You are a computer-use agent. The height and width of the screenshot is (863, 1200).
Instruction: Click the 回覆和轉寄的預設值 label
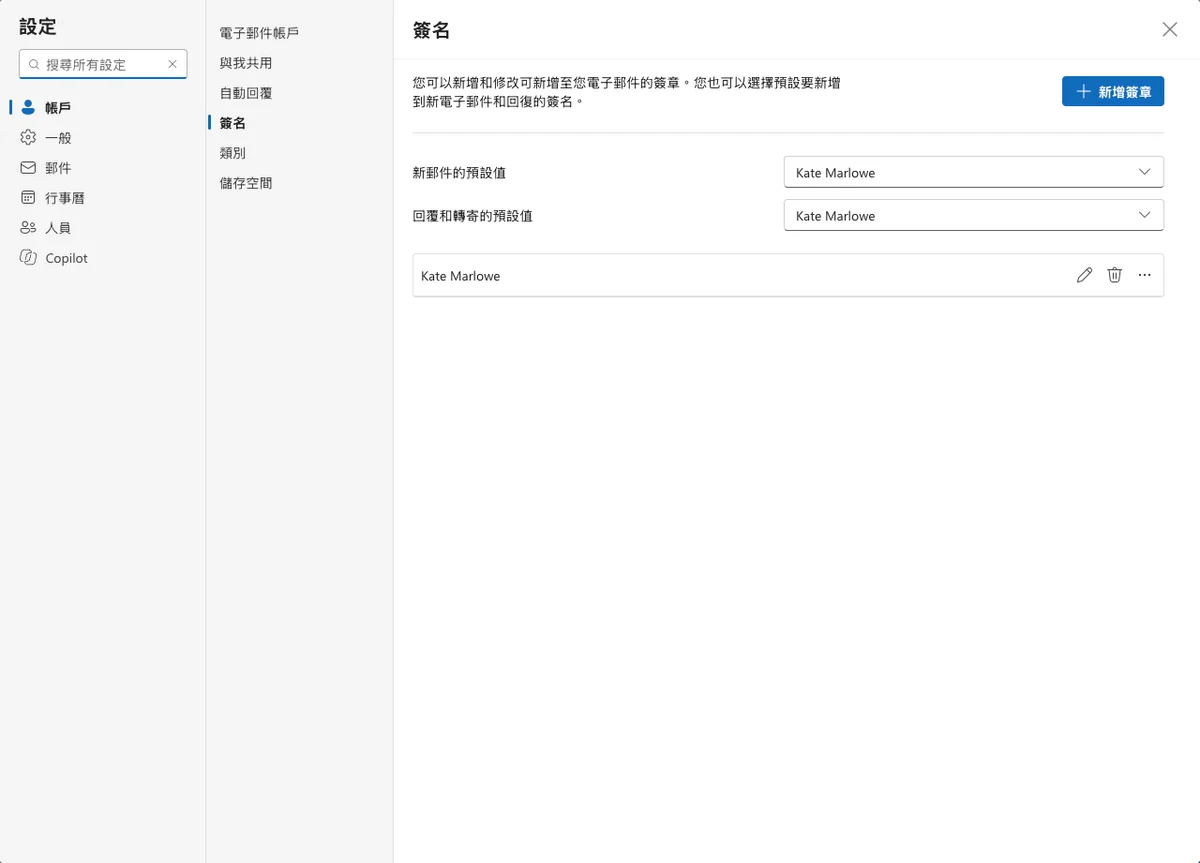pyautogui.click(x=473, y=216)
